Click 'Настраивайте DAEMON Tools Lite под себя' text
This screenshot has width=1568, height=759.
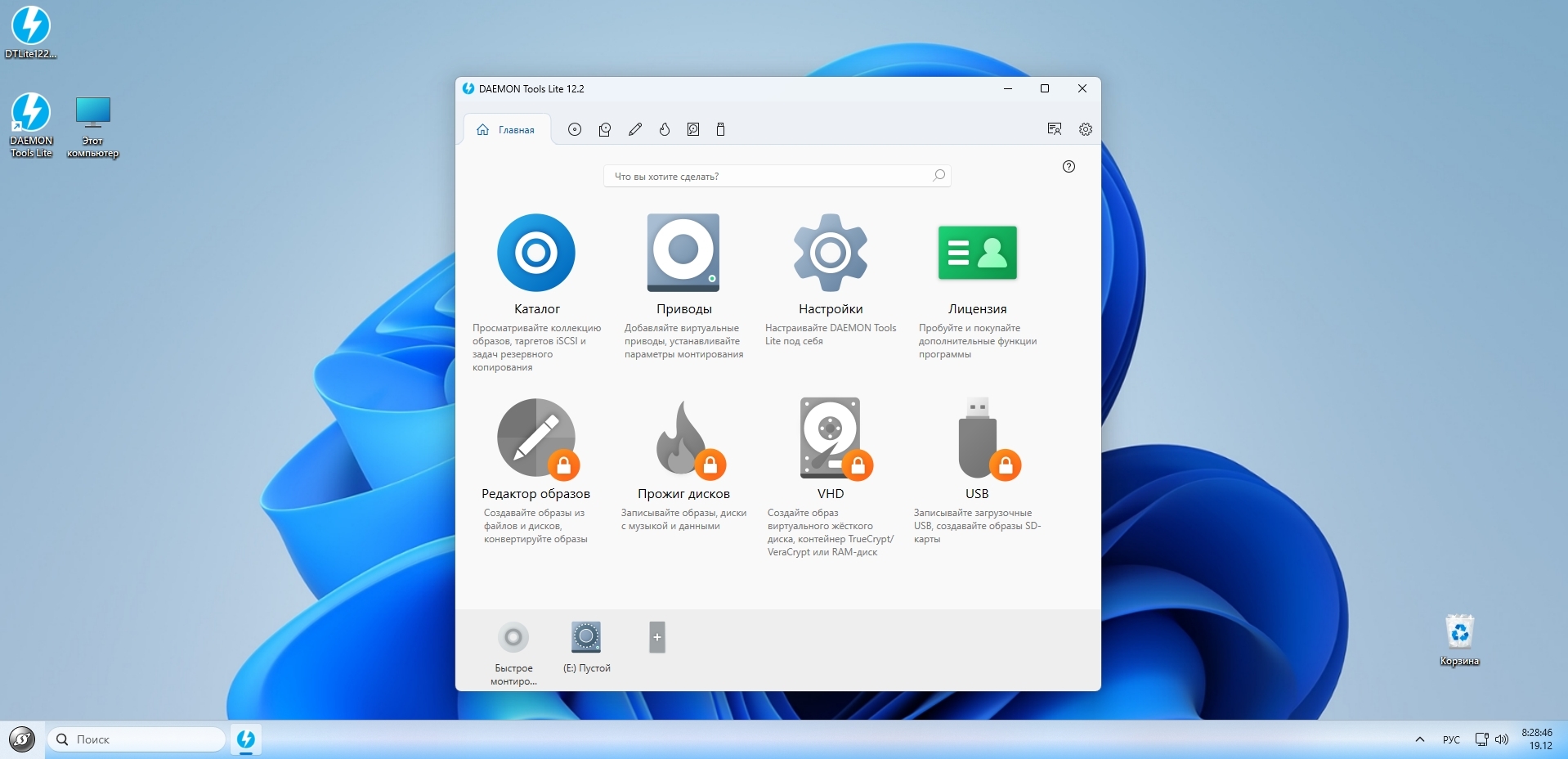click(x=831, y=335)
